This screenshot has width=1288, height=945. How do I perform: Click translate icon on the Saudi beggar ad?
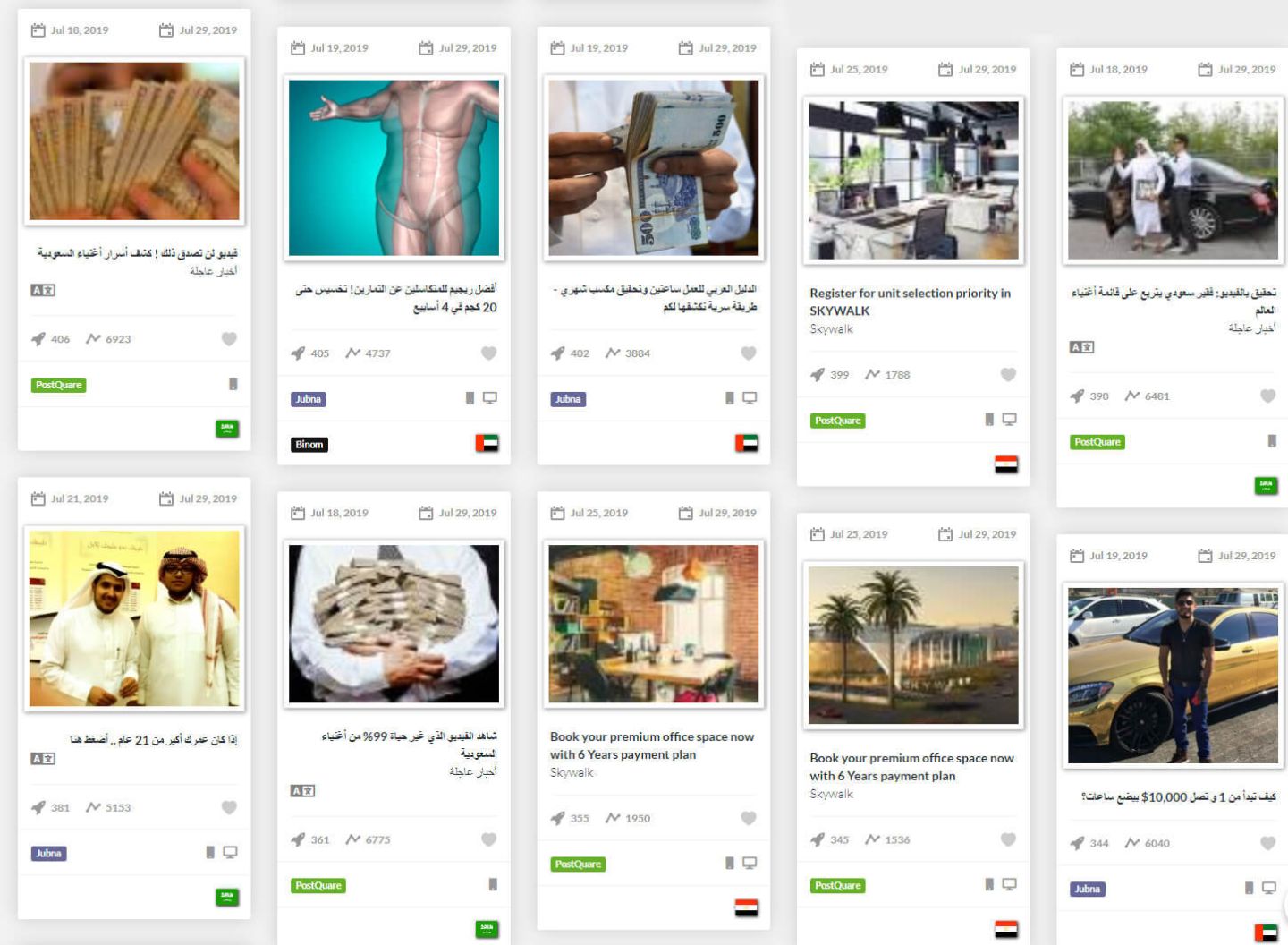tap(1081, 347)
